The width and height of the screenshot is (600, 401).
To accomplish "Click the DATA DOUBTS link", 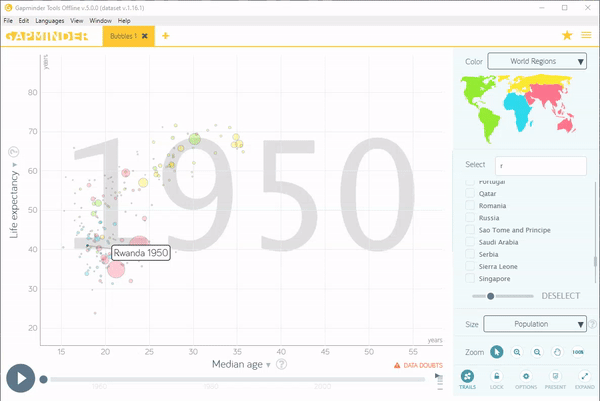I will pyautogui.click(x=423, y=365).
